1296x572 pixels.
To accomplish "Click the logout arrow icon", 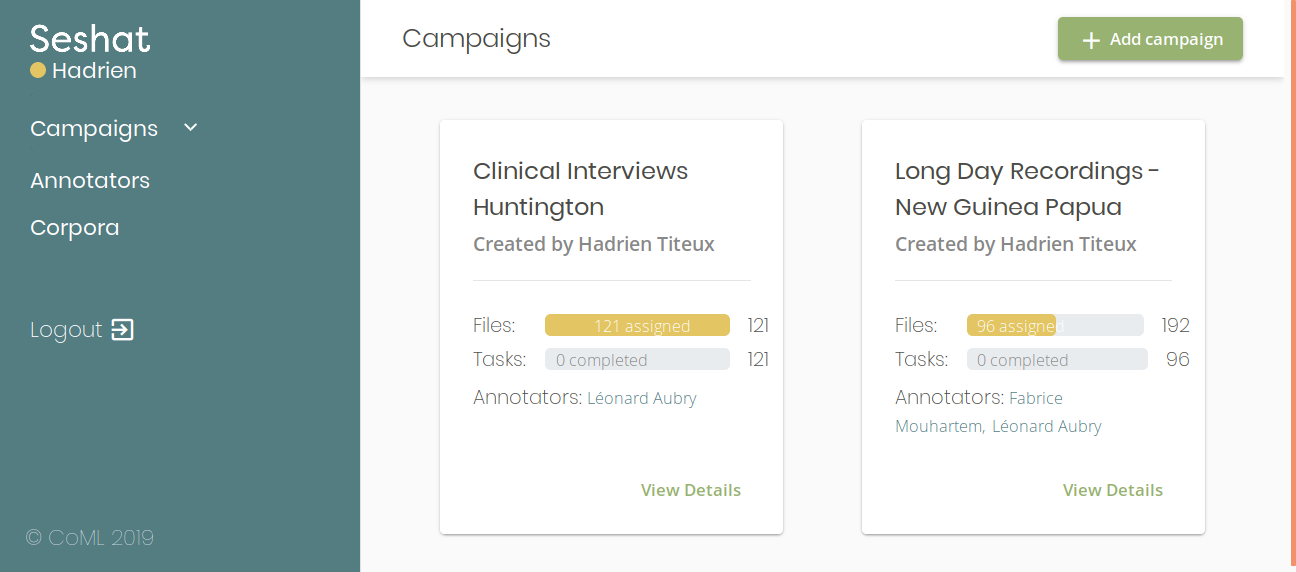I will (x=122, y=330).
